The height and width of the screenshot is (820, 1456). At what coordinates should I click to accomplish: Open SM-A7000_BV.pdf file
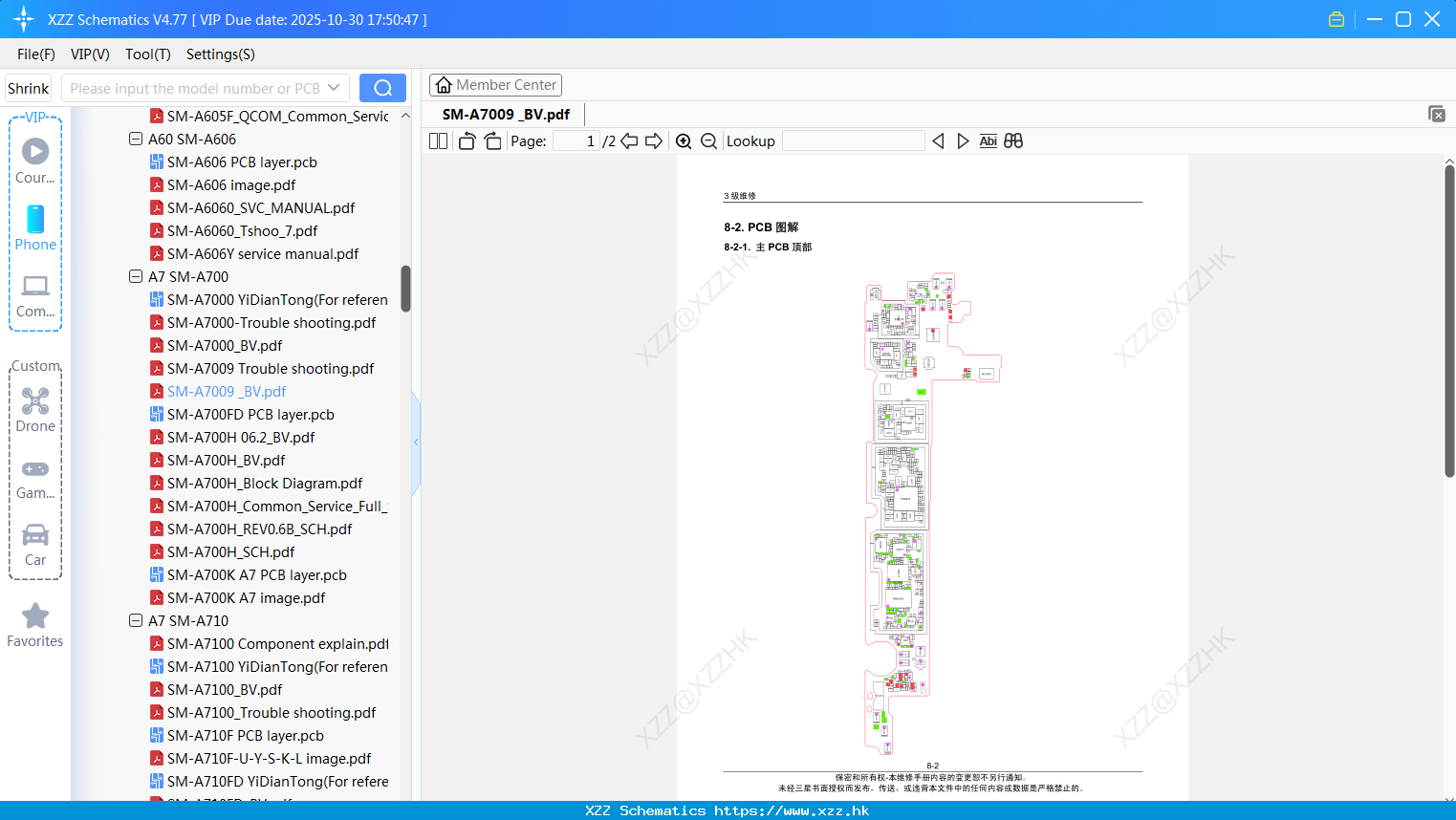click(225, 345)
